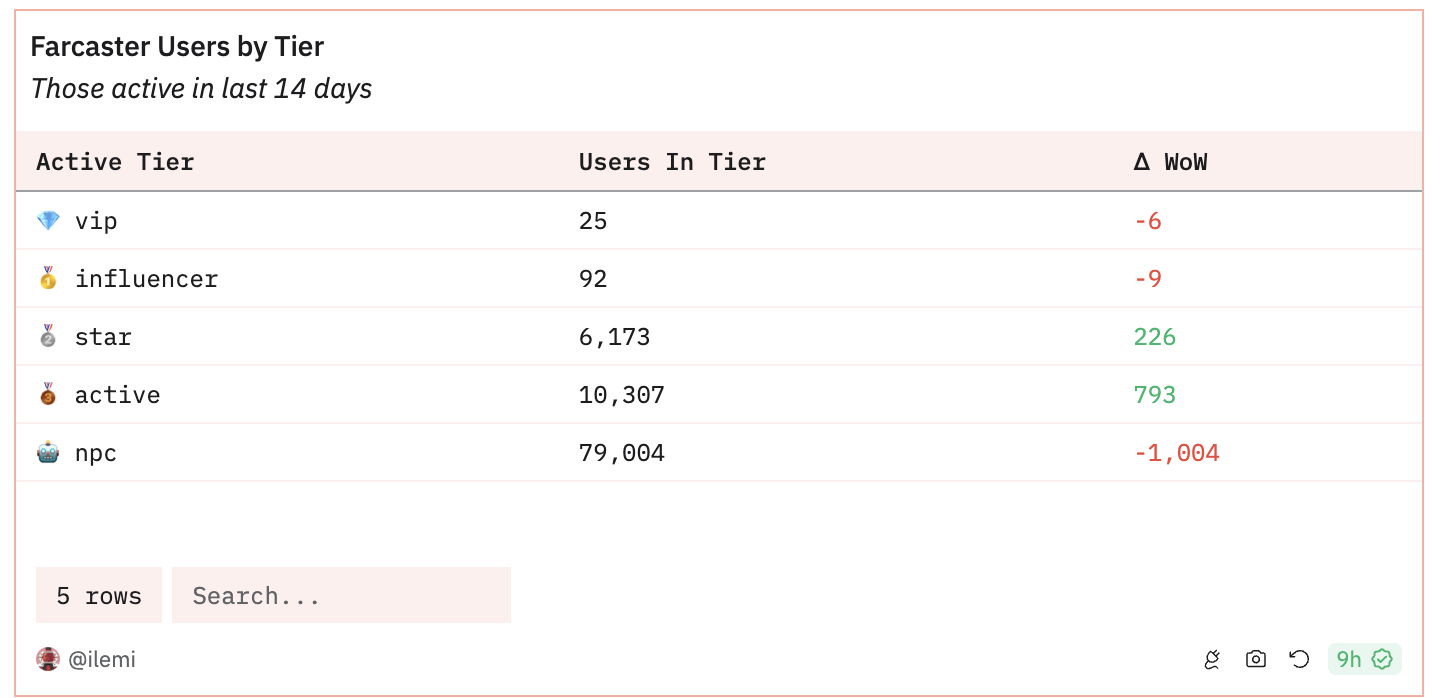Open Farcaster Users by Tier title
1446x698 pixels.
click(x=177, y=46)
